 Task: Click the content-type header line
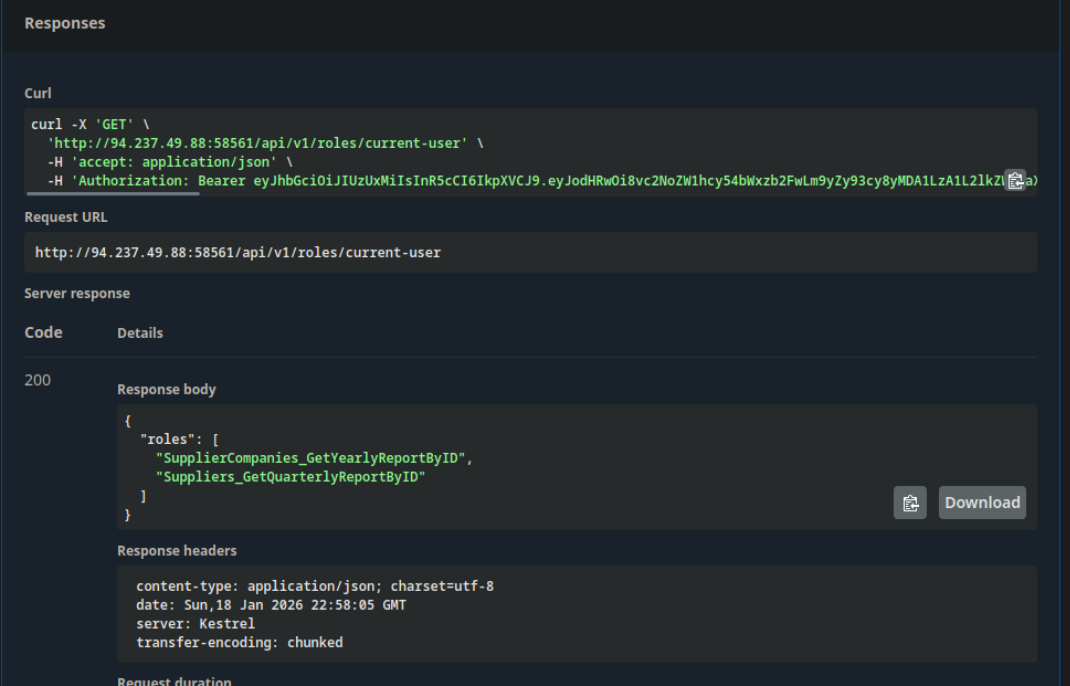[x=315, y=586]
